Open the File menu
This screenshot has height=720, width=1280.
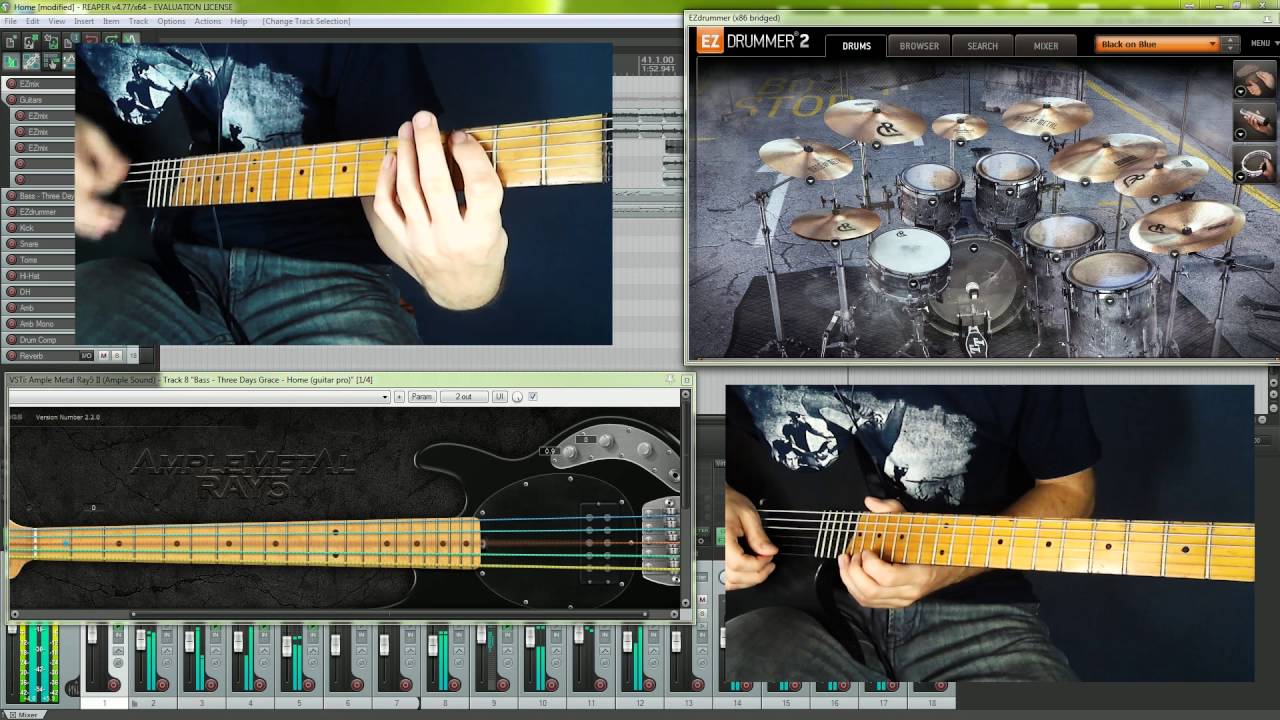pos(10,21)
